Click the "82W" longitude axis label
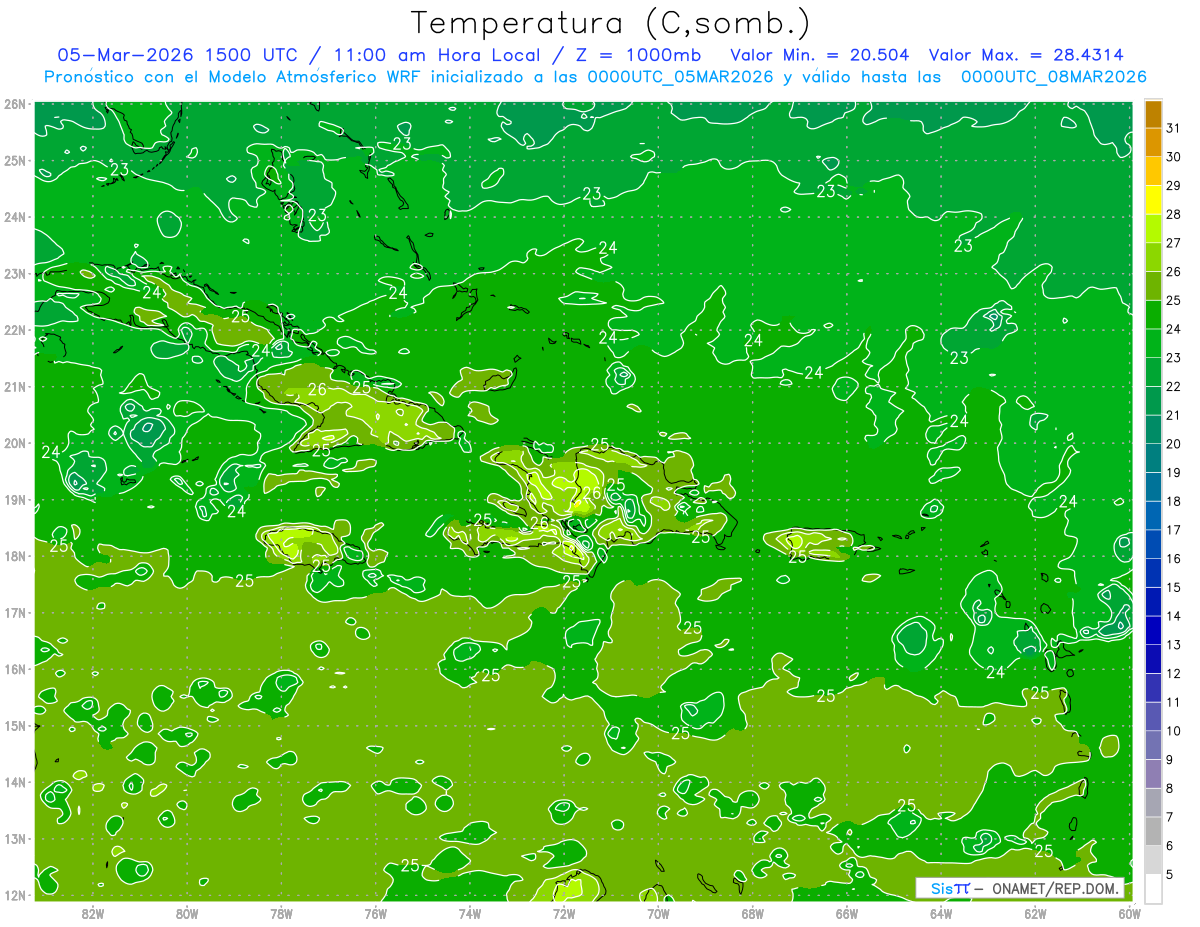 (93, 913)
